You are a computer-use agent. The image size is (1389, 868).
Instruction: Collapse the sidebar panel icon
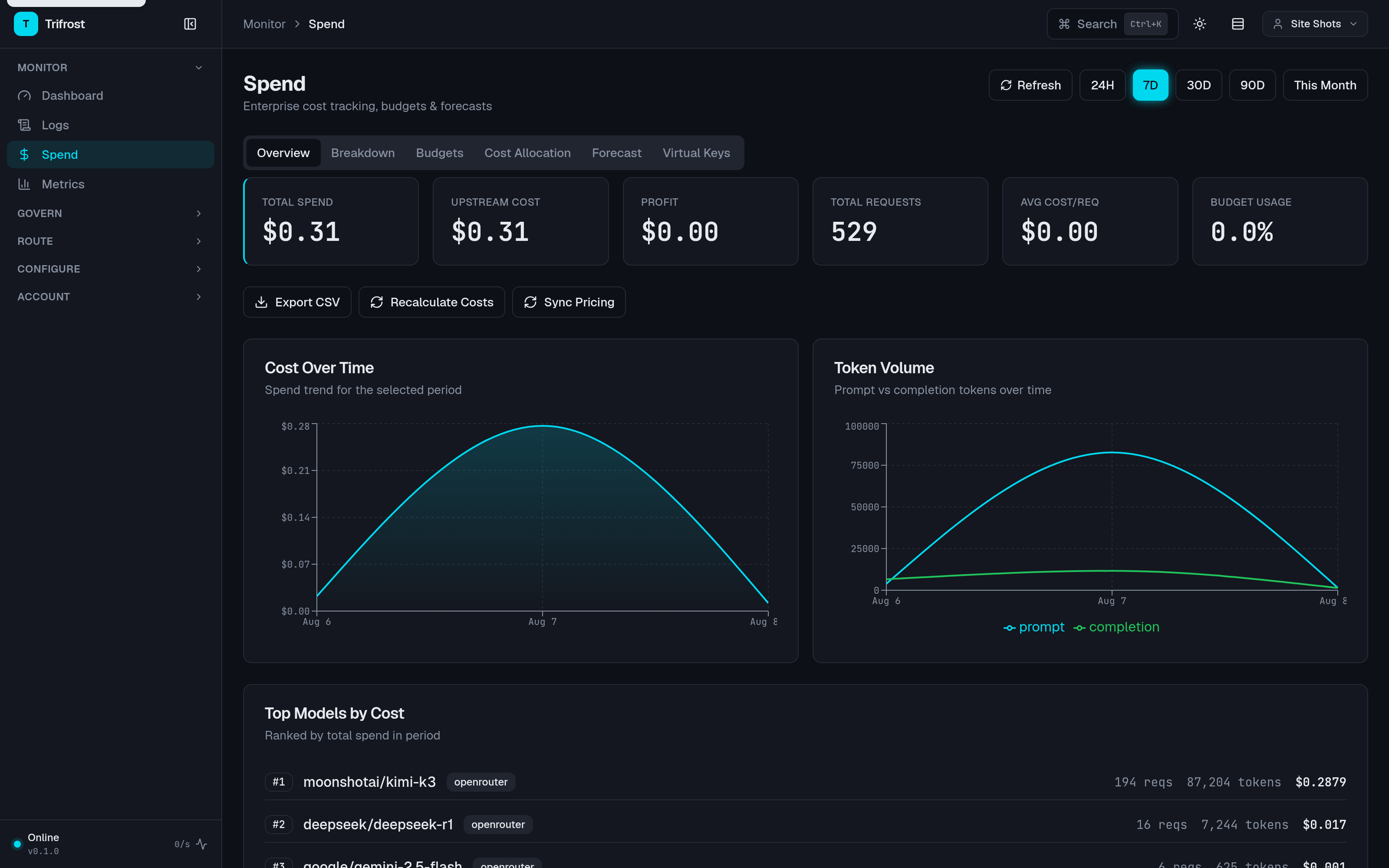coord(190,24)
